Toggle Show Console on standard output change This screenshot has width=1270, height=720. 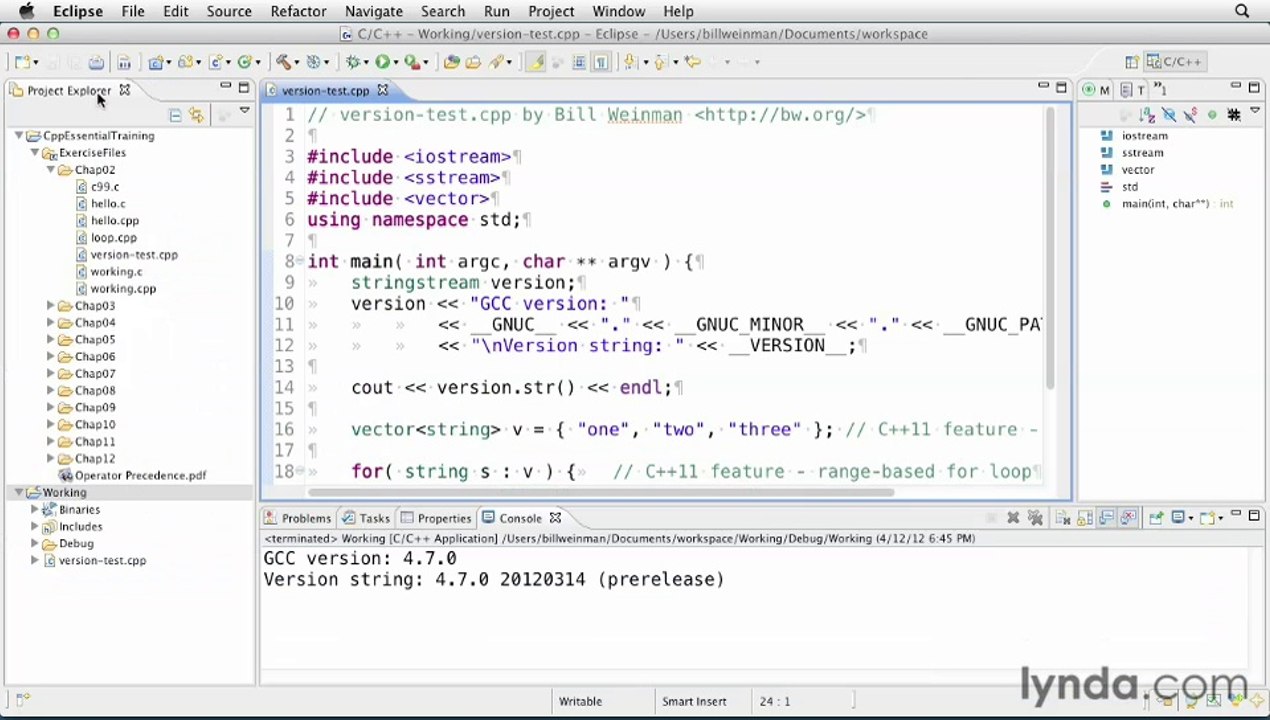pyautogui.click(x=1107, y=518)
